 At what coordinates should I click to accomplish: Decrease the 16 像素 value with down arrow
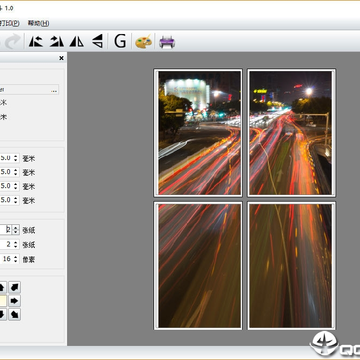[16, 261]
